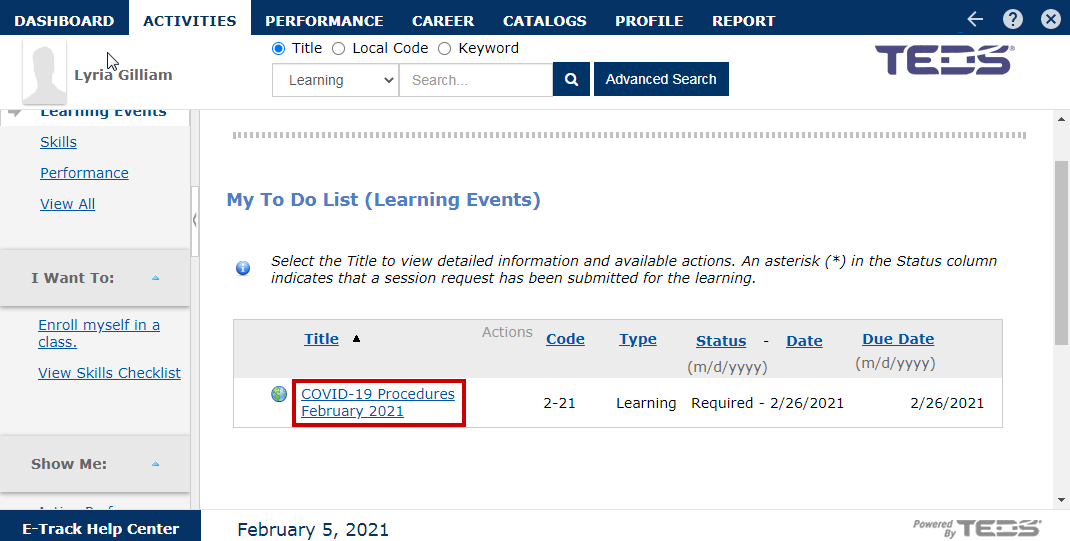The height and width of the screenshot is (541, 1070).
Task: Click the vertical page scrollbar
Action: coord(1061,250)
